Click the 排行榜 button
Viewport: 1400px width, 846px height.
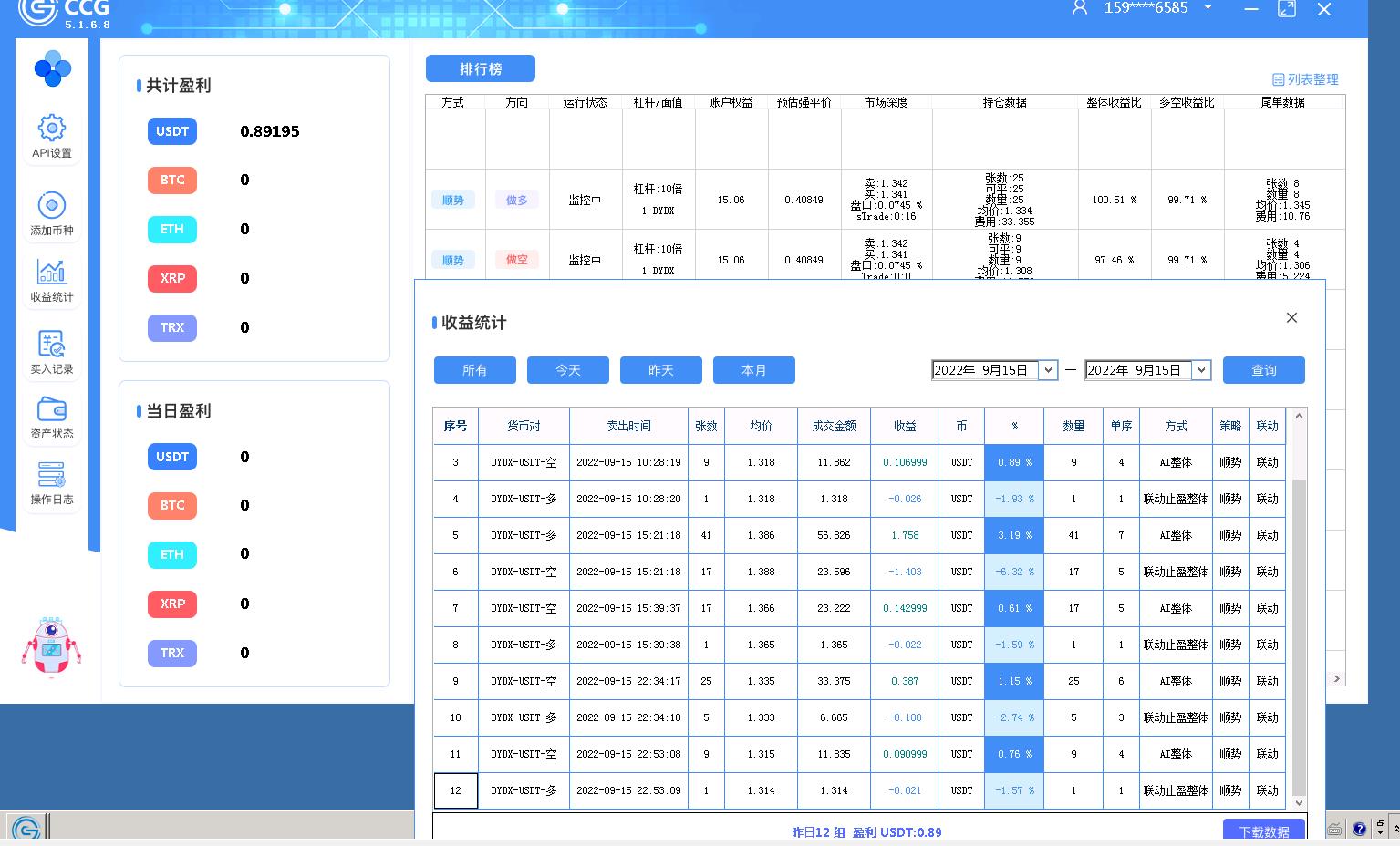pos(481,68)
